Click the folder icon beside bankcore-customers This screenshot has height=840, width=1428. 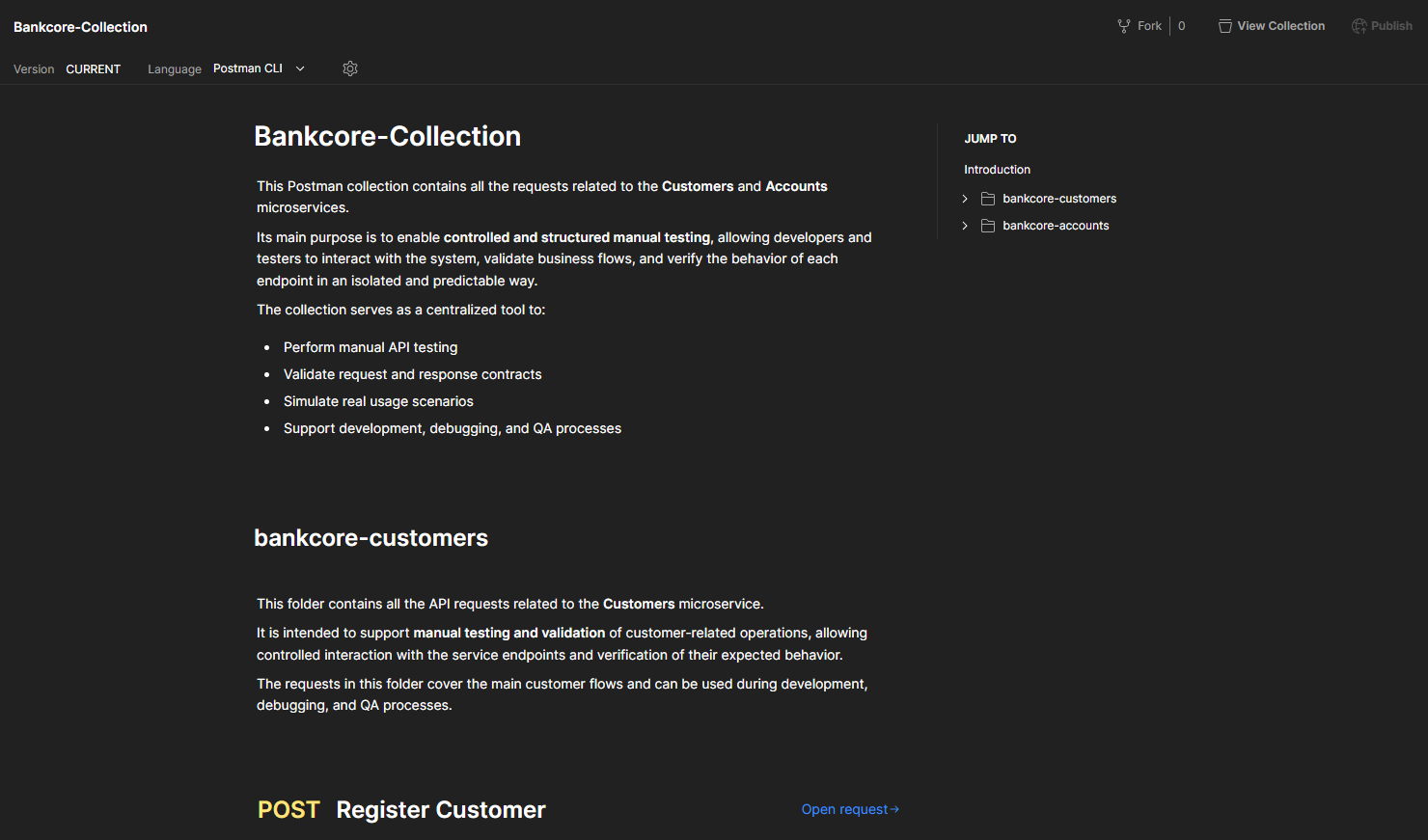coord(986,198)
